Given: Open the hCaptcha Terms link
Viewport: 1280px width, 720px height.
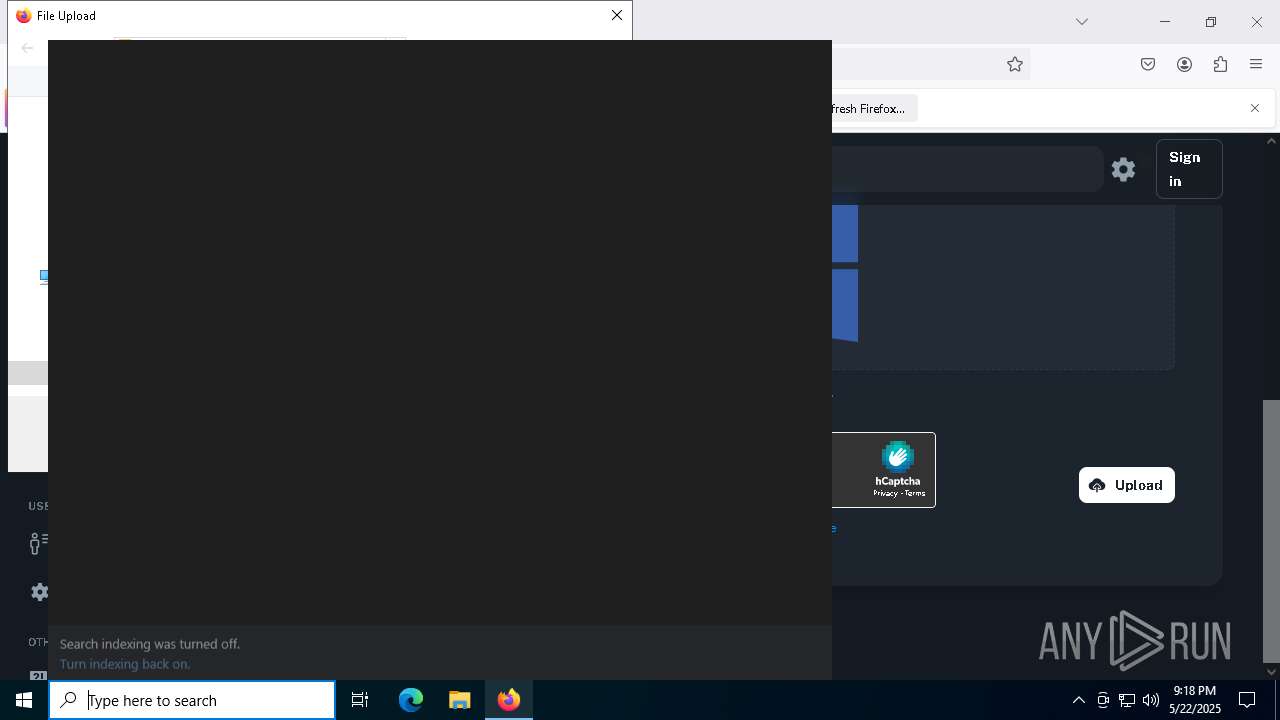Looking at the screenshot, I should (x=915, y=493).
